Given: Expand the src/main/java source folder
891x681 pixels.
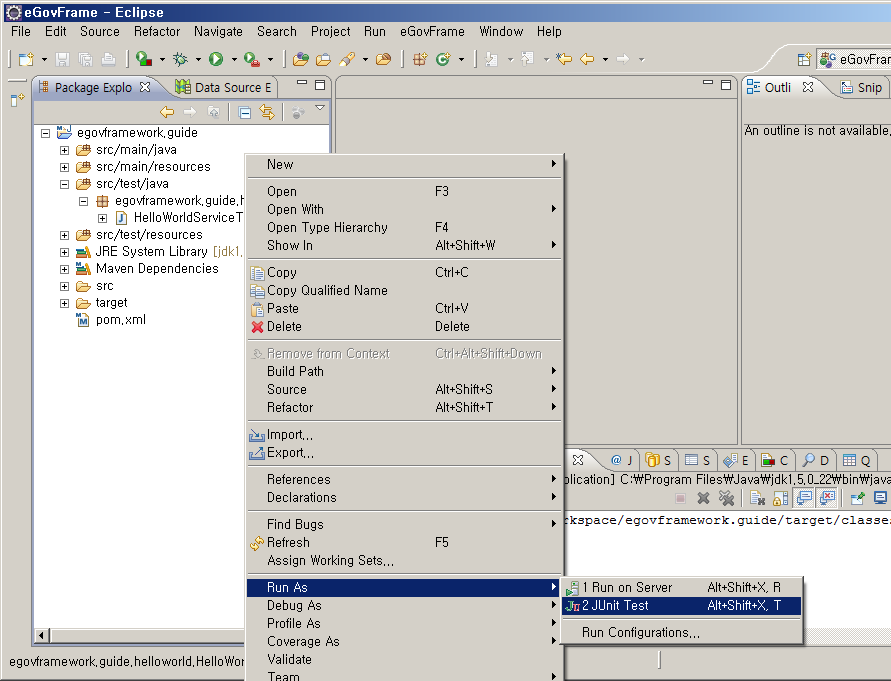Looking at the screenshot, I should click(x=64, y=150).
